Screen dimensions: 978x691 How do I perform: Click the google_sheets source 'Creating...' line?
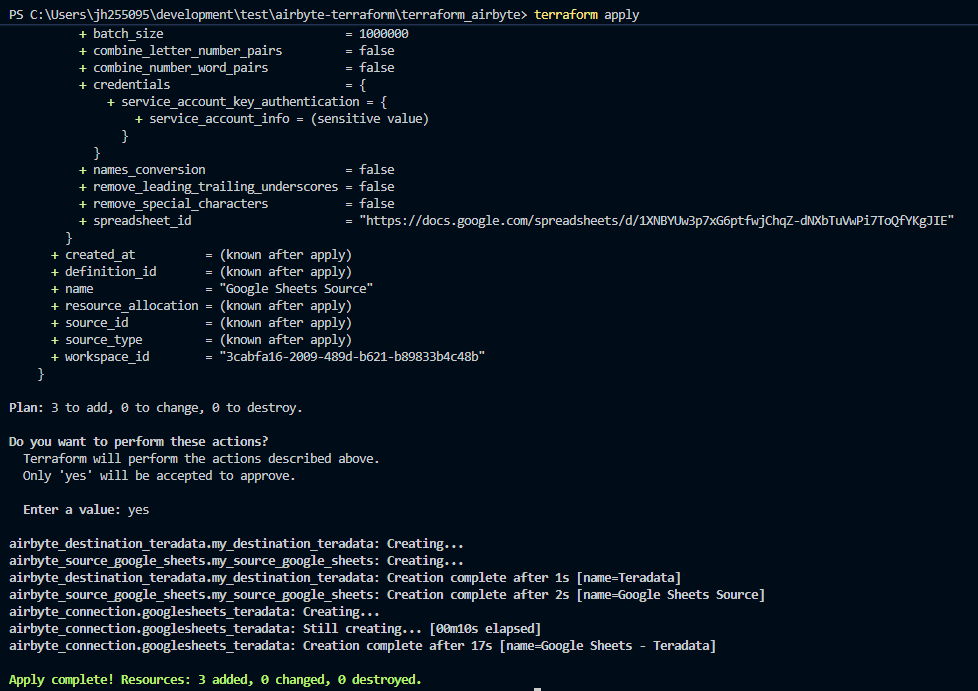coord(236,561)
